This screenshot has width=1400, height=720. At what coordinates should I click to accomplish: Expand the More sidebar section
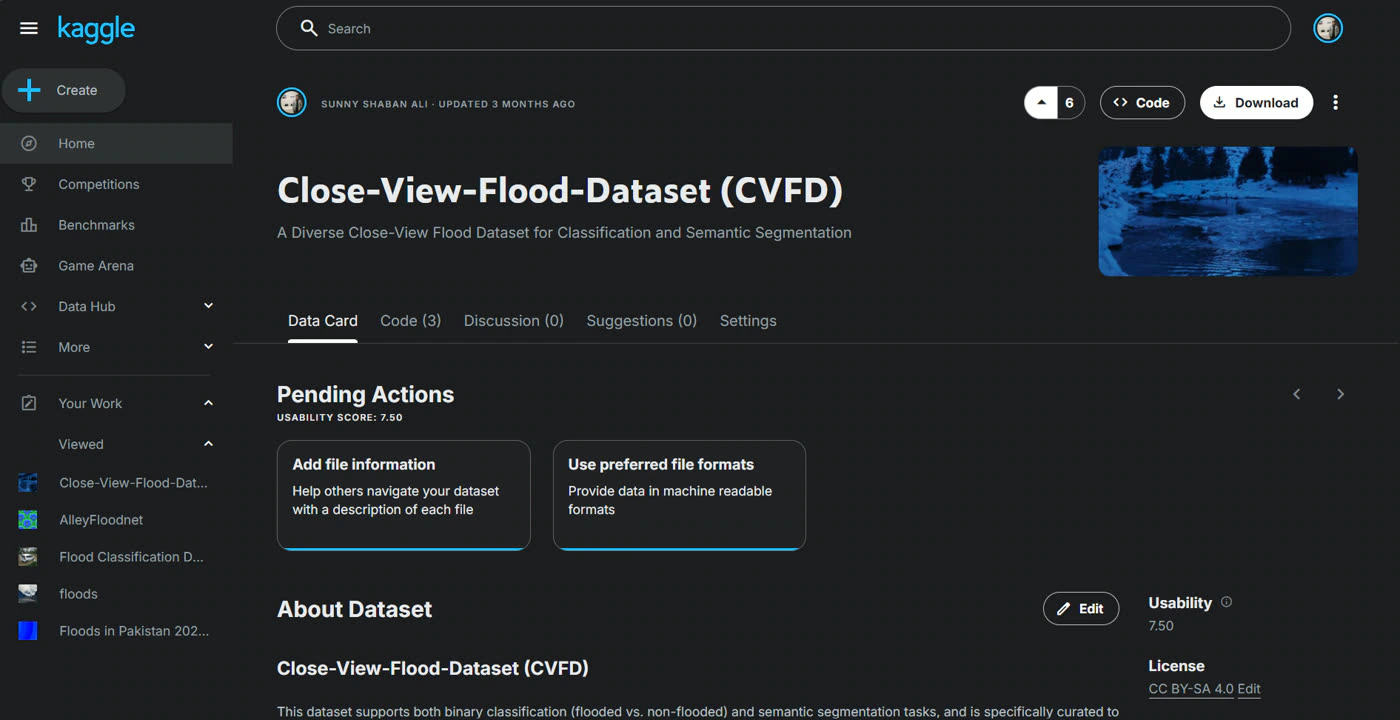[x=208, y=347]
